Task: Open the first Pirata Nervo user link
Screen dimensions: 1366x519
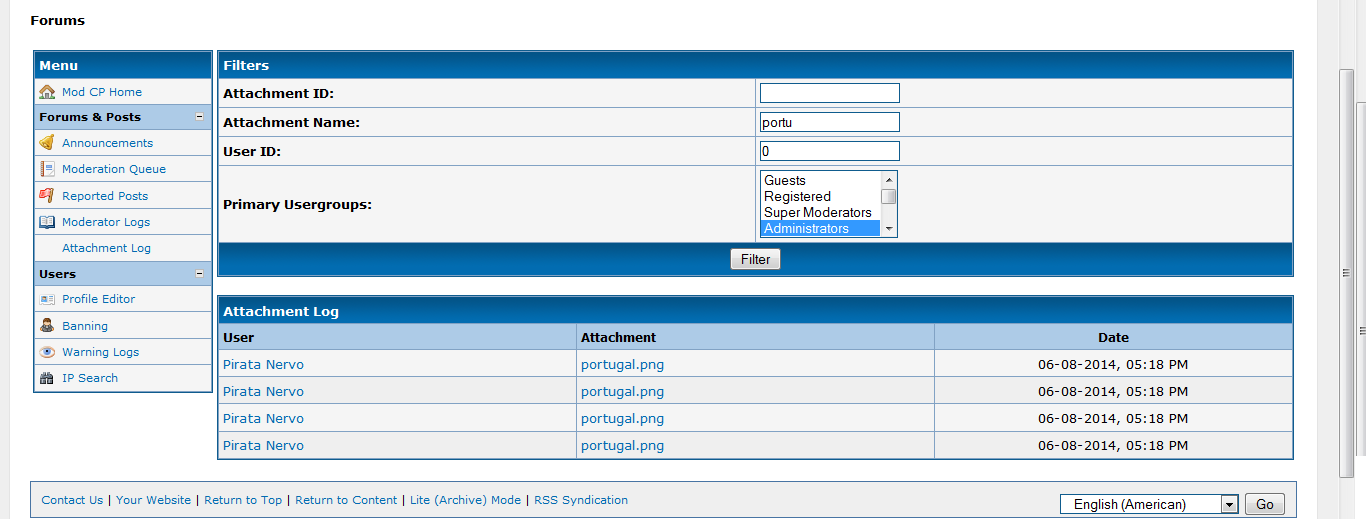Action: pyautogui.click(x=263, y=364)
